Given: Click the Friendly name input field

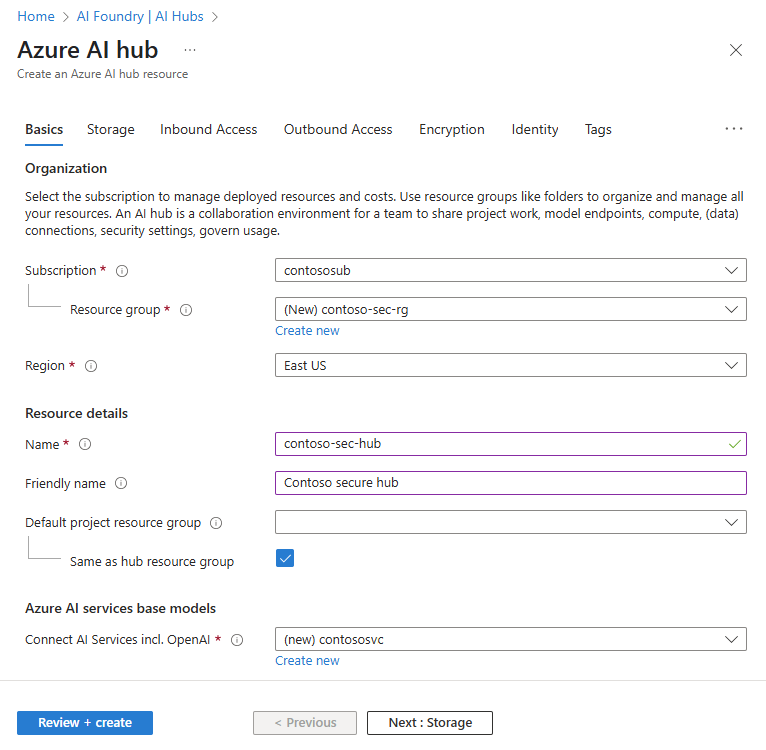Looking at the screenshot, I should pyautogui.click(x=511, y=483).
